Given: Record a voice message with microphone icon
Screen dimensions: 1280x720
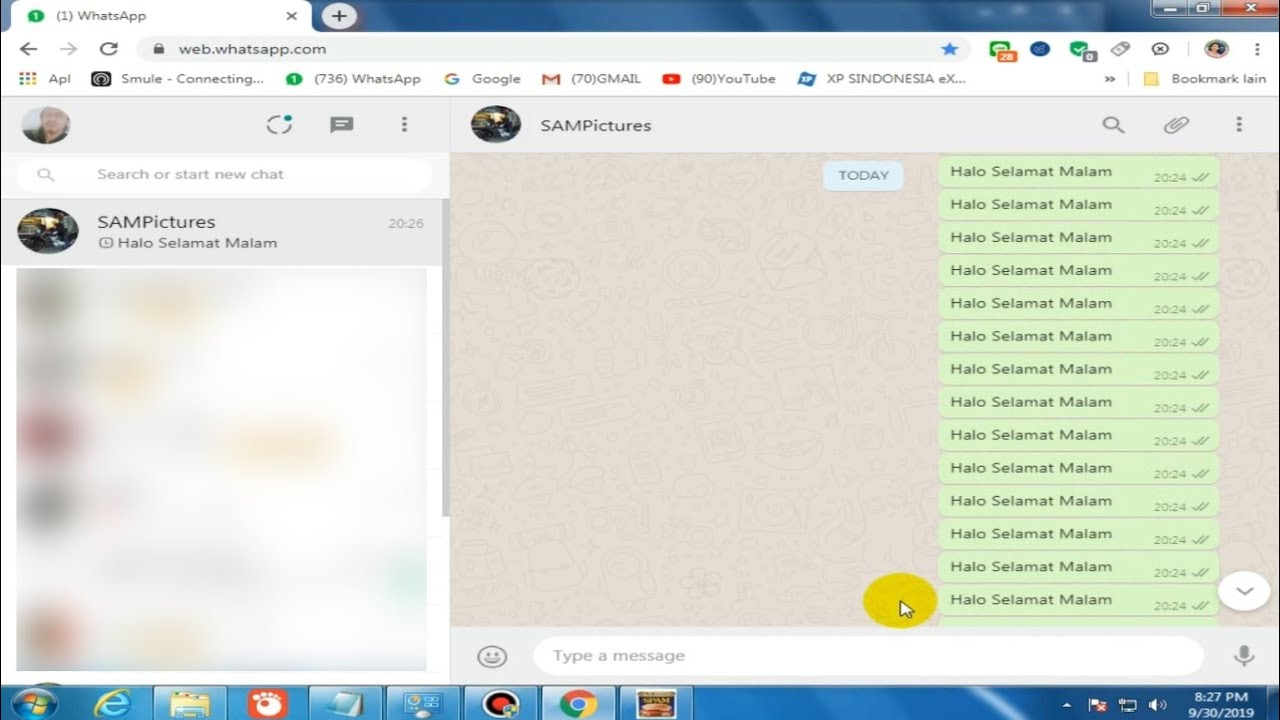Looking at the screenshot, I should click(1243, 656).
